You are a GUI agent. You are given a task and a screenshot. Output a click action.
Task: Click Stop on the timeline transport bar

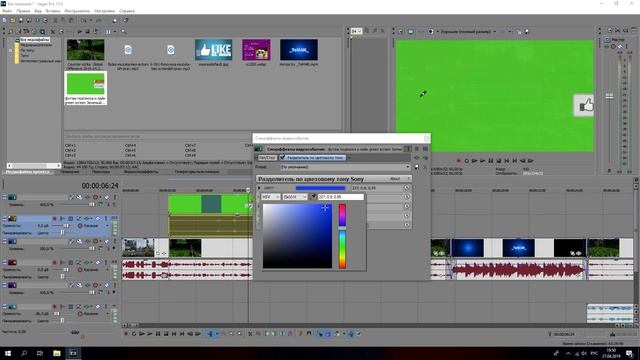(x=166, y=334)
